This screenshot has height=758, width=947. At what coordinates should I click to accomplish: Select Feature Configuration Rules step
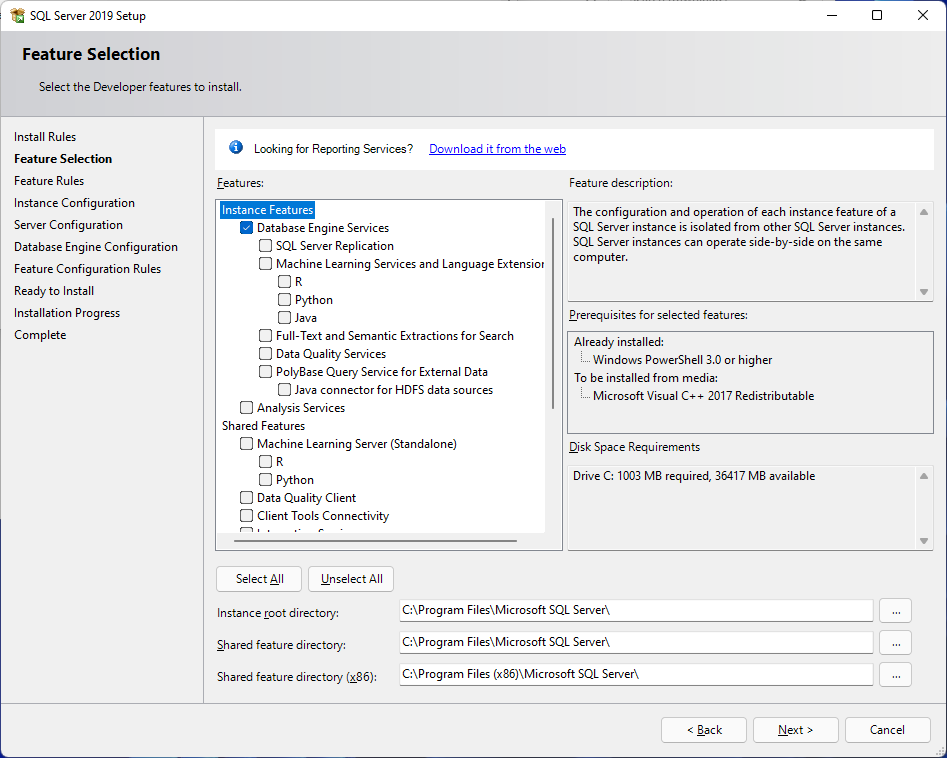(x=88, y=269)
